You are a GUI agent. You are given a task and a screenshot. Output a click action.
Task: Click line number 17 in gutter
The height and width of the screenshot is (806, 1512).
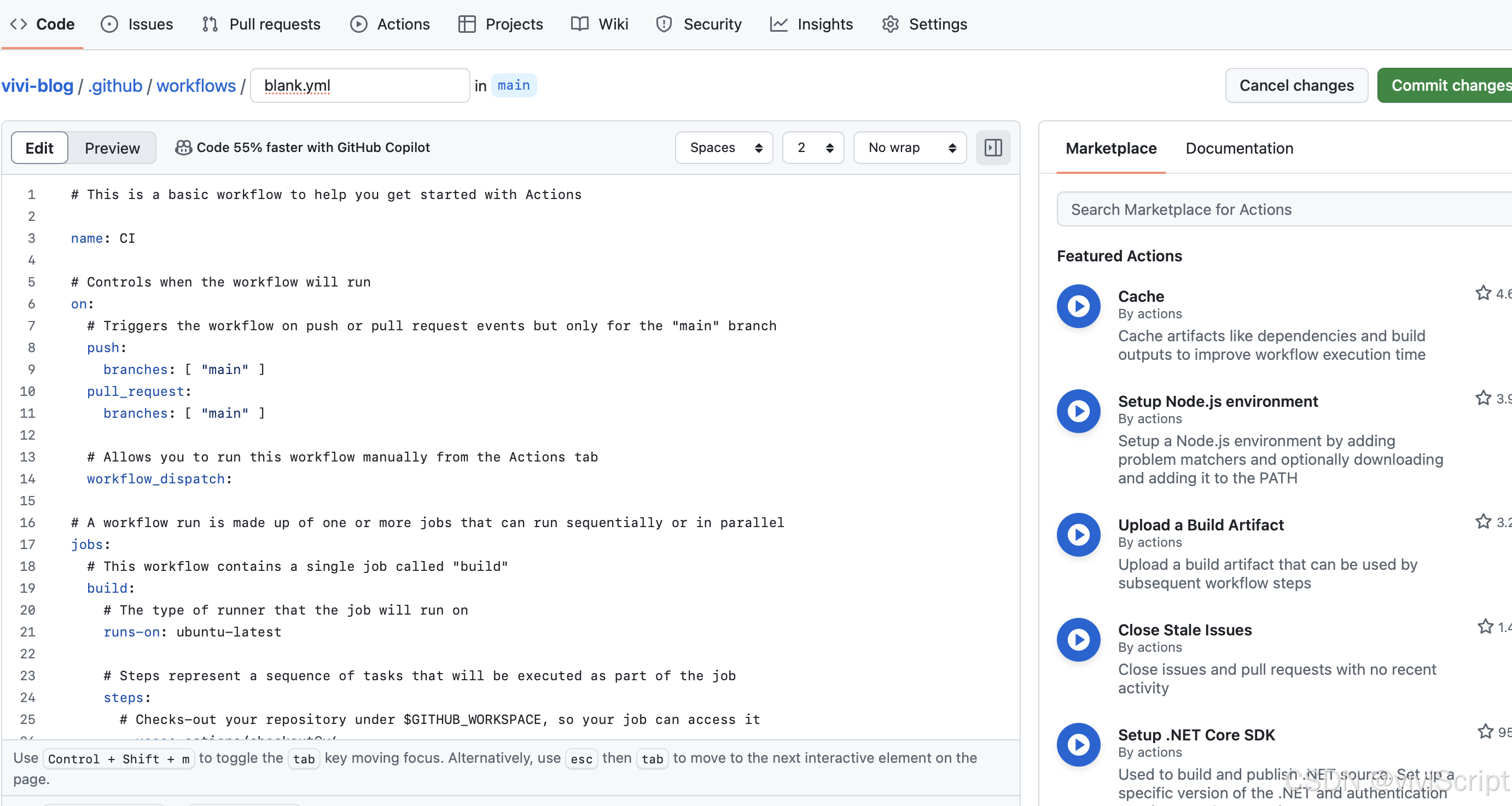[x=27, y=545]
